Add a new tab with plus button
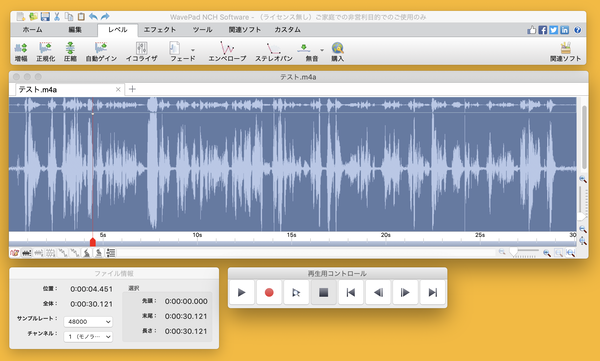Viewport: 600px width, 361px height. point(132,89)
